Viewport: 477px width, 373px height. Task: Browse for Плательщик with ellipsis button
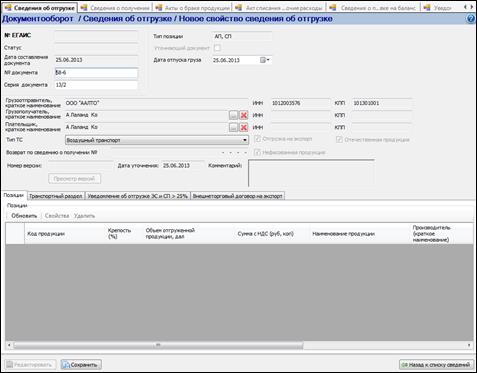point(234,127)
